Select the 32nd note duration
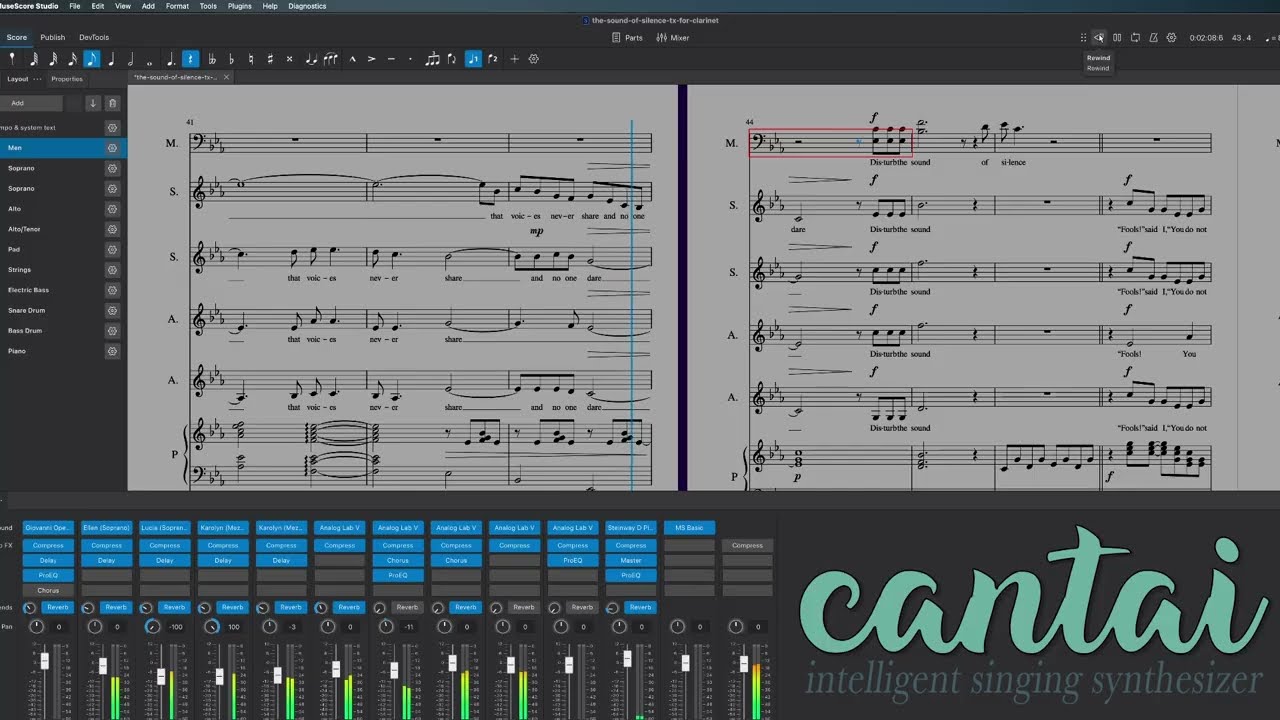The image size is (1280, 720). [53, 59]
